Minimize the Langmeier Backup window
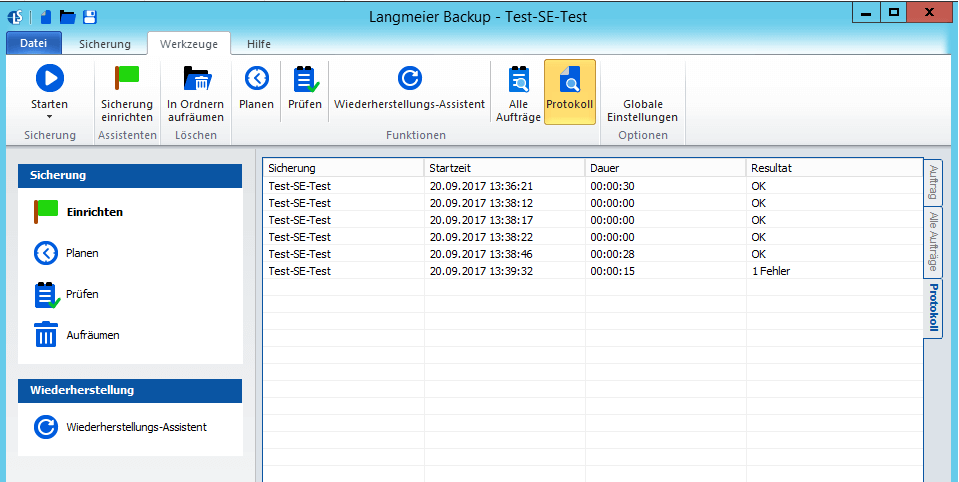Screen dimensions: 959x482 [x=866, y=12]
